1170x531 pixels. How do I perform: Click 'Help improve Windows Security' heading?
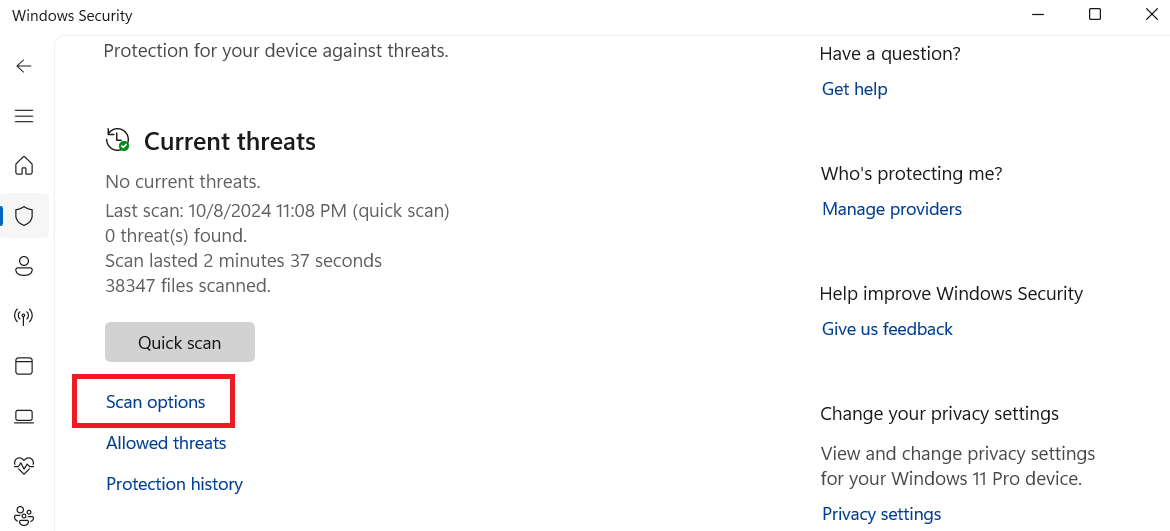click(951, 293)
